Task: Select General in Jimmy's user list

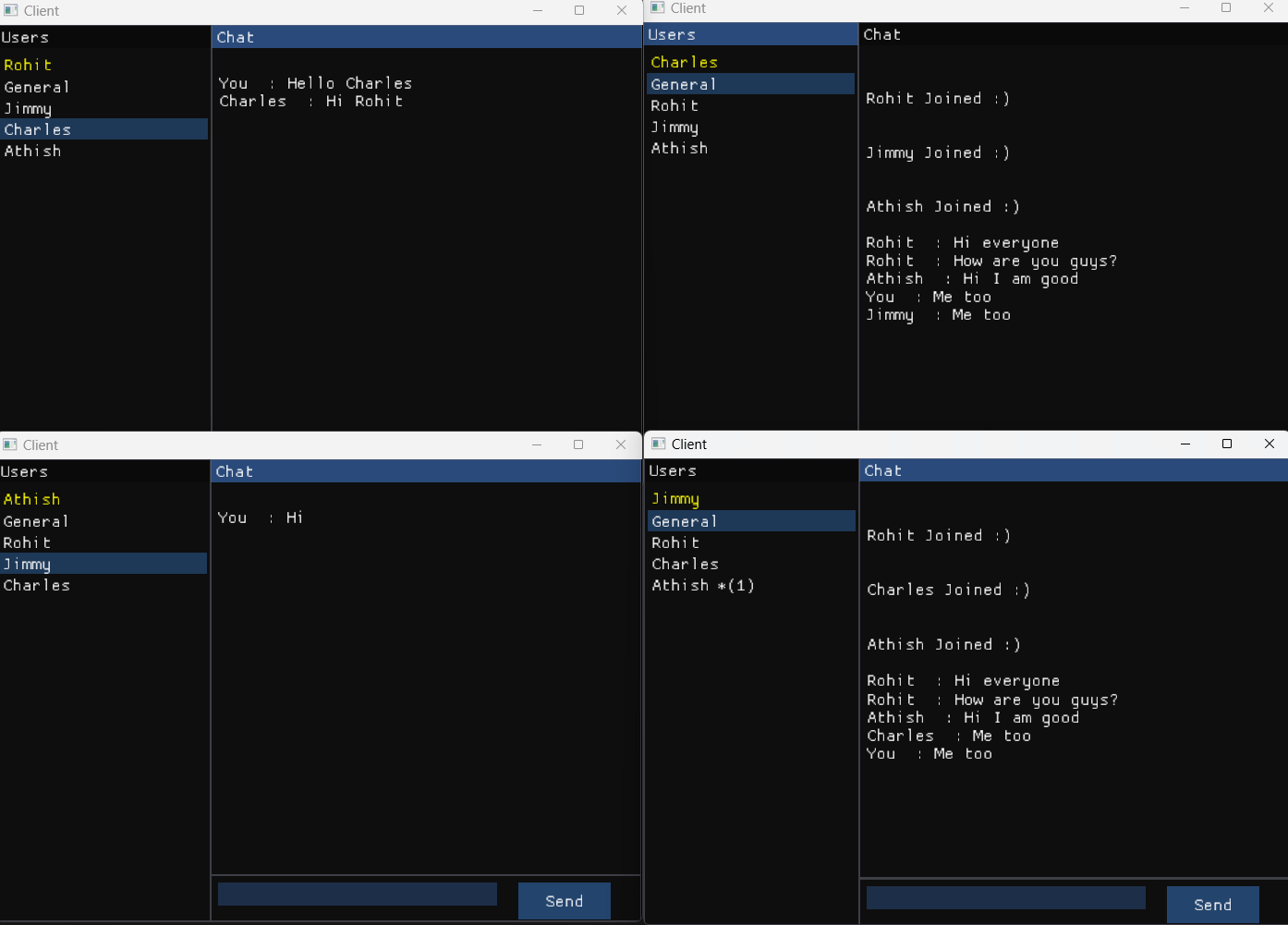Action: (x=751, y=521)
